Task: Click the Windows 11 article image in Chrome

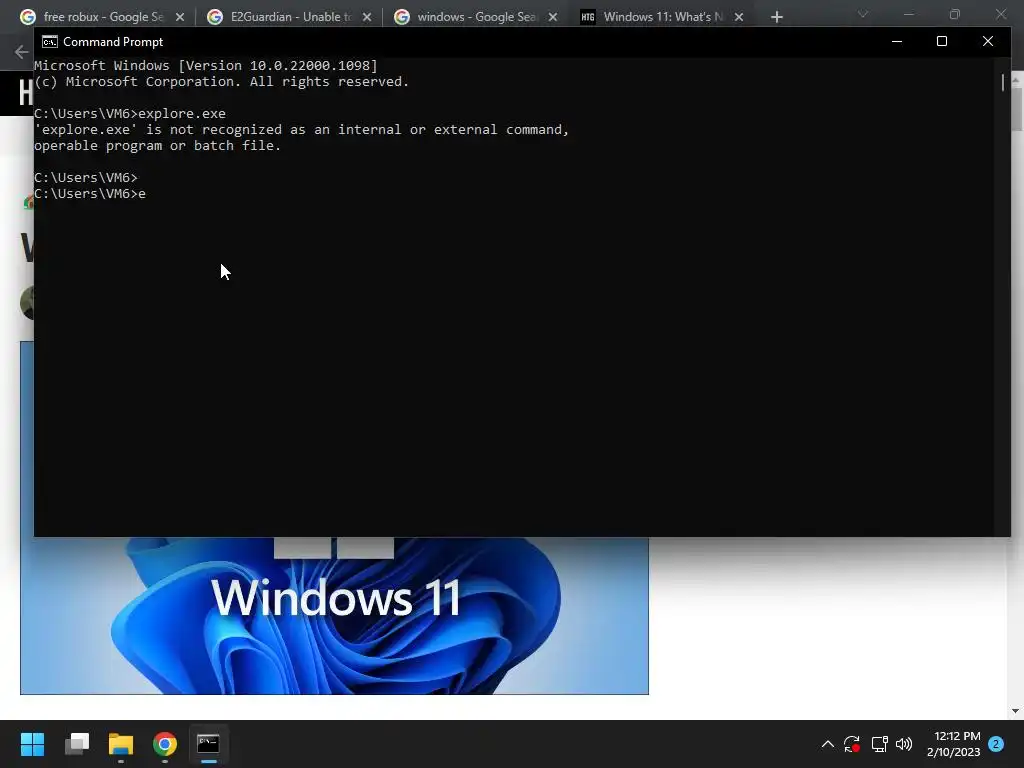Action: coord(334,615)
